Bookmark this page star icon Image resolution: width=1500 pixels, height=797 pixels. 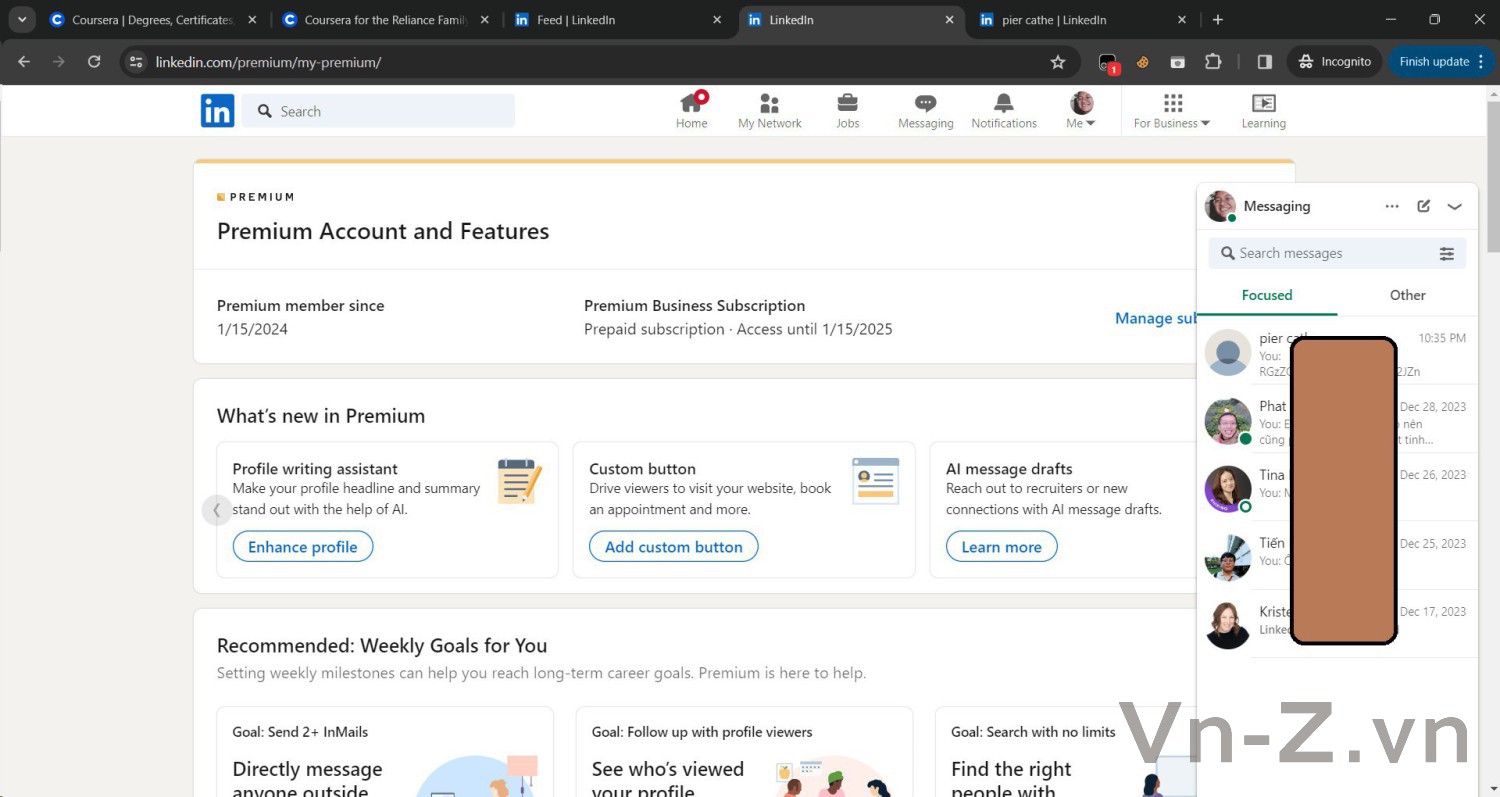[1058, 62]
